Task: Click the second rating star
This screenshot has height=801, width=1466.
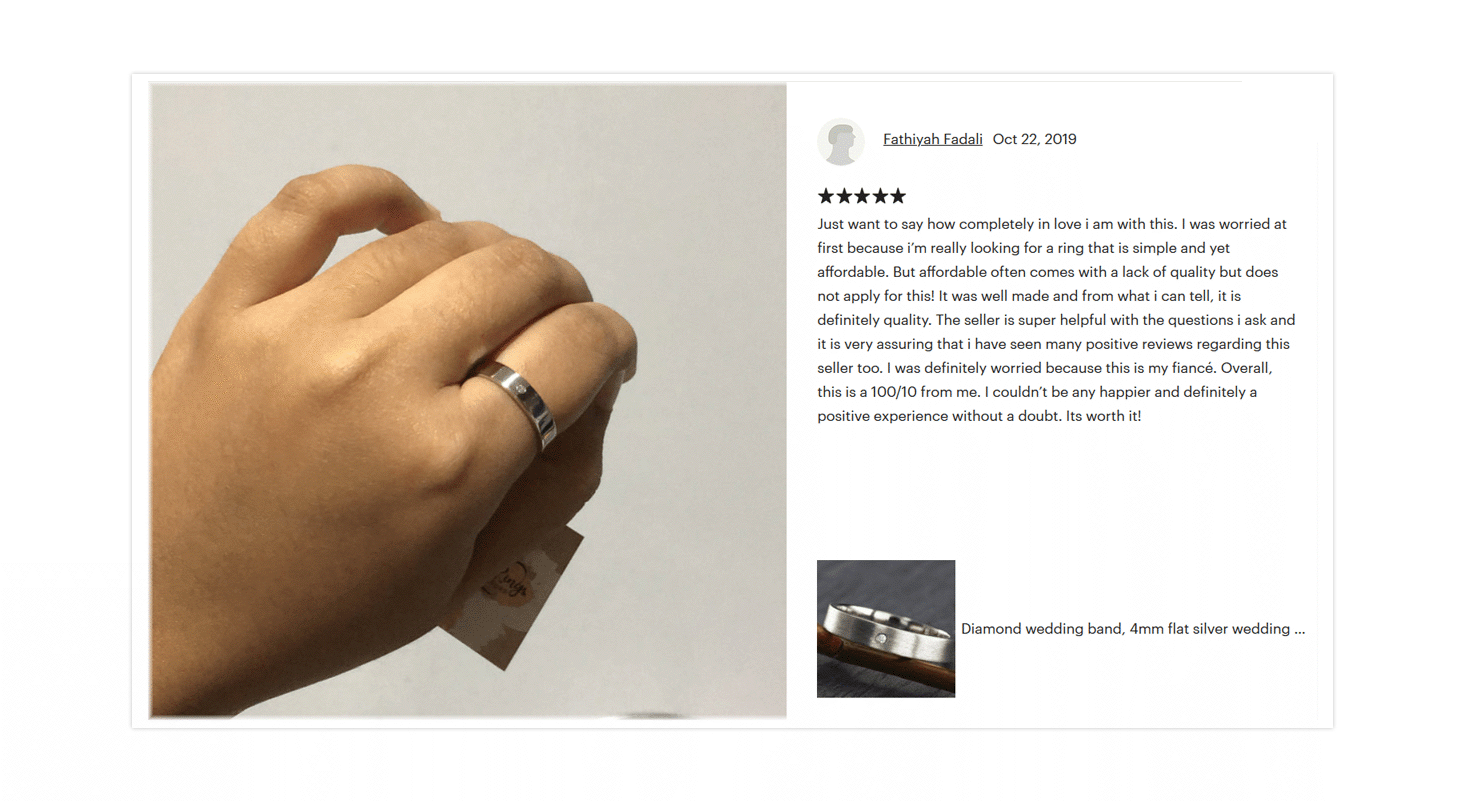Action: point(844,196)
